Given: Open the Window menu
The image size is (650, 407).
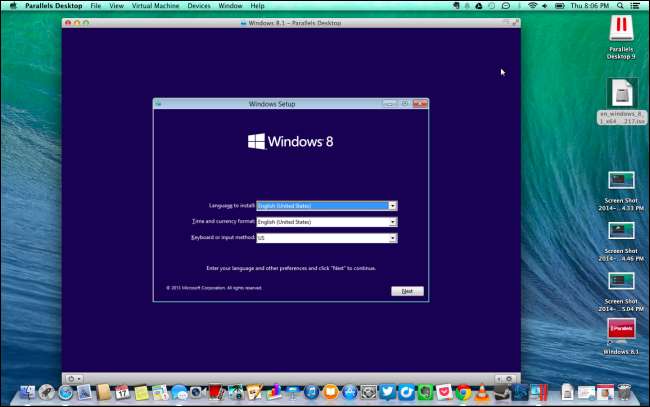Looking at the screenshot, I should [230, 6].
